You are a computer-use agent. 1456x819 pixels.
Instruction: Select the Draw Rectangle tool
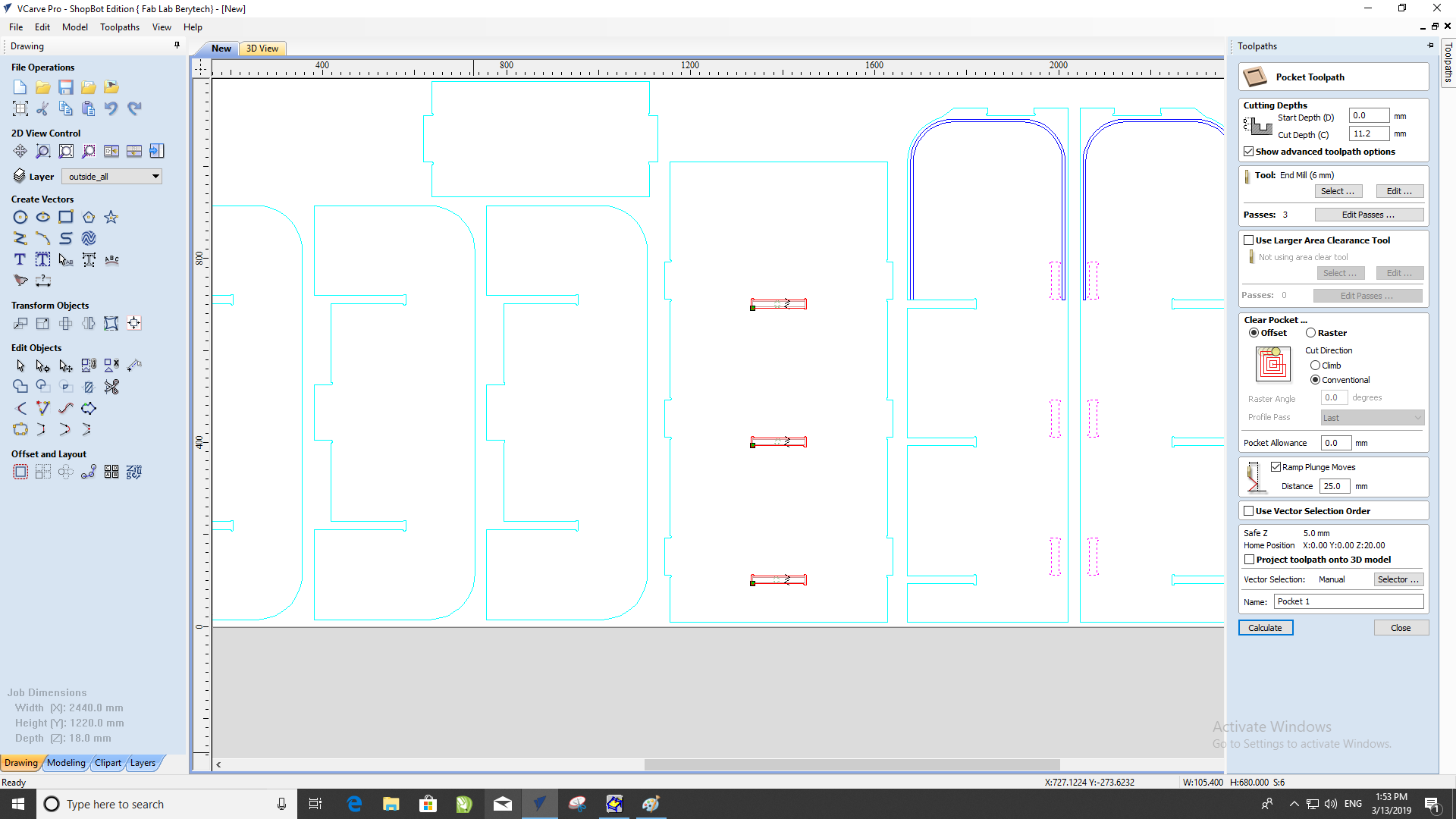pos(66,218)
